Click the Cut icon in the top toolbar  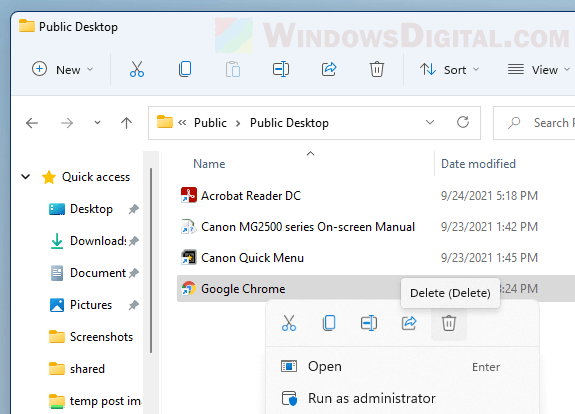point(137,69)
